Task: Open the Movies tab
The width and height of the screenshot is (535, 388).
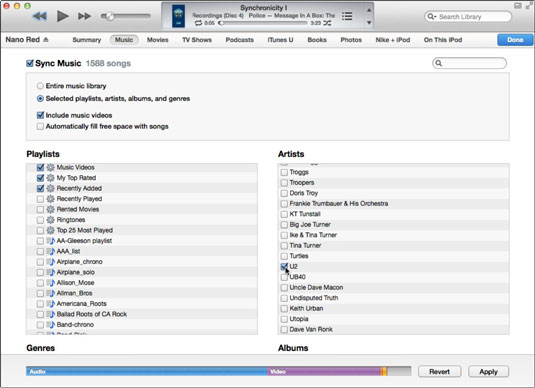Action: point(158,40)
